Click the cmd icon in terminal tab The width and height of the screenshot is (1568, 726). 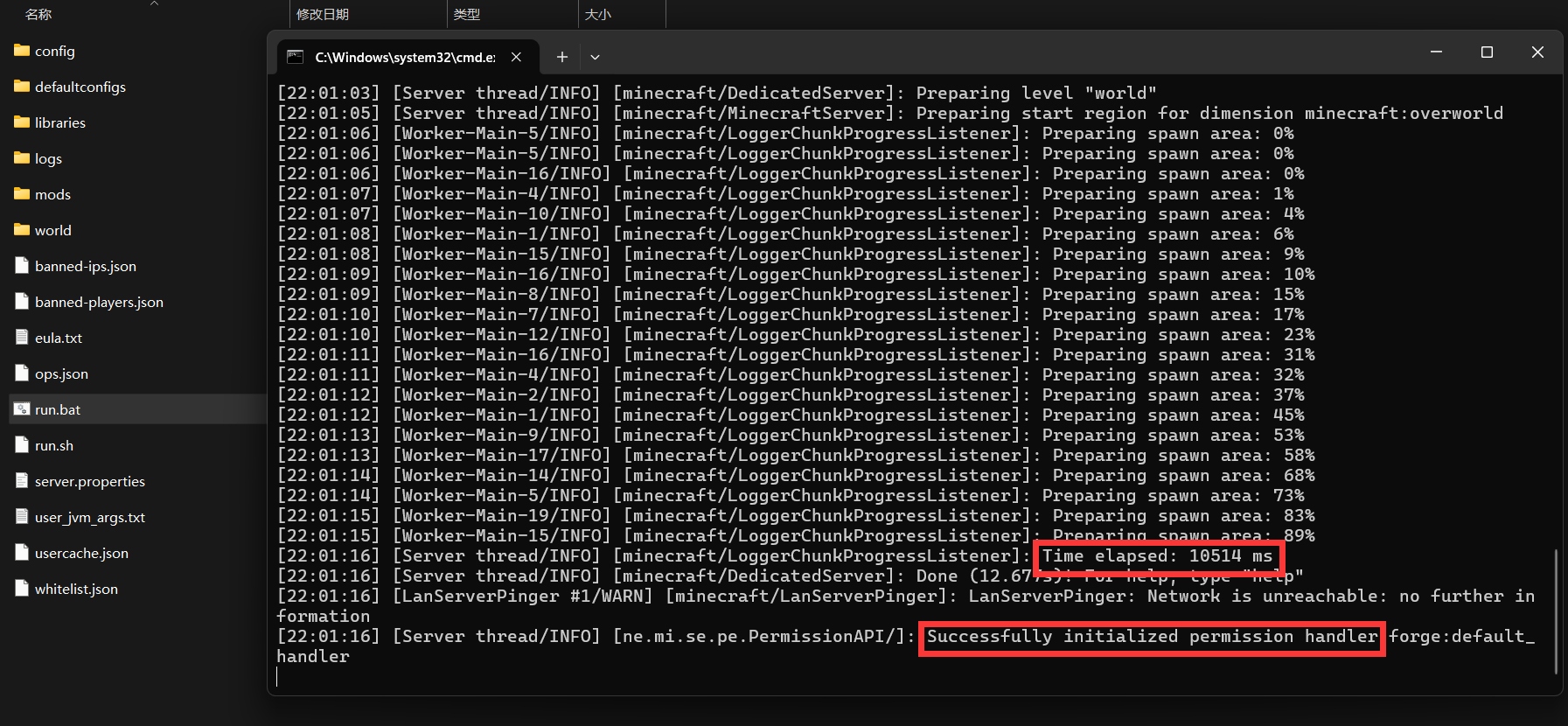(296, 57)
